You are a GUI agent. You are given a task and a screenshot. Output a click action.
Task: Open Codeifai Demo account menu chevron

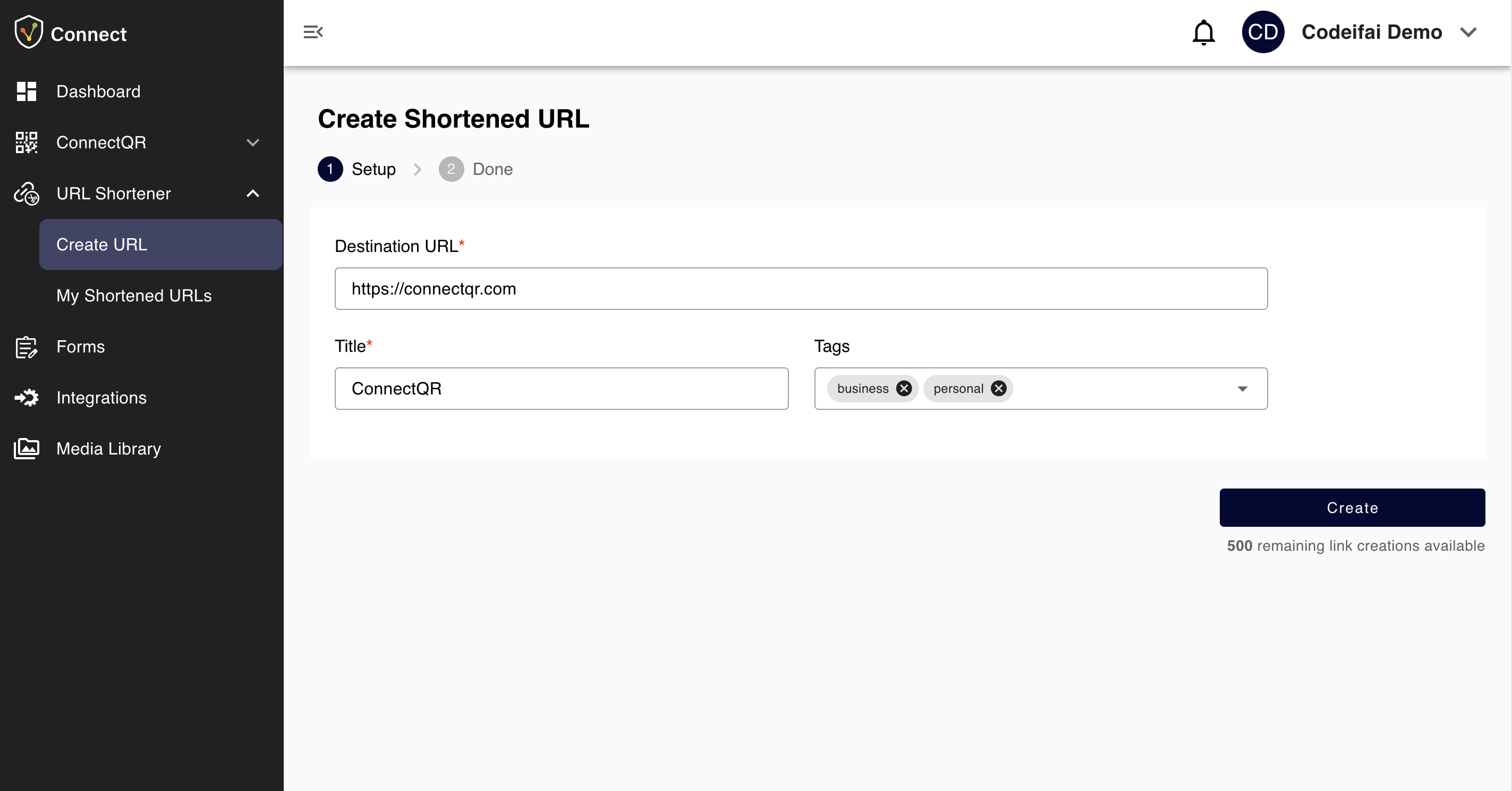[x=1468, y=32]
